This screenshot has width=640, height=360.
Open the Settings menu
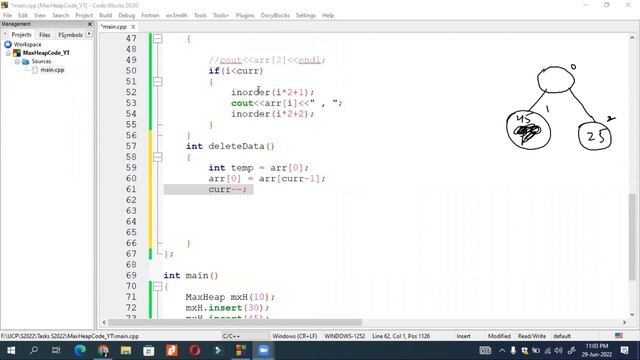pos(306,15)
